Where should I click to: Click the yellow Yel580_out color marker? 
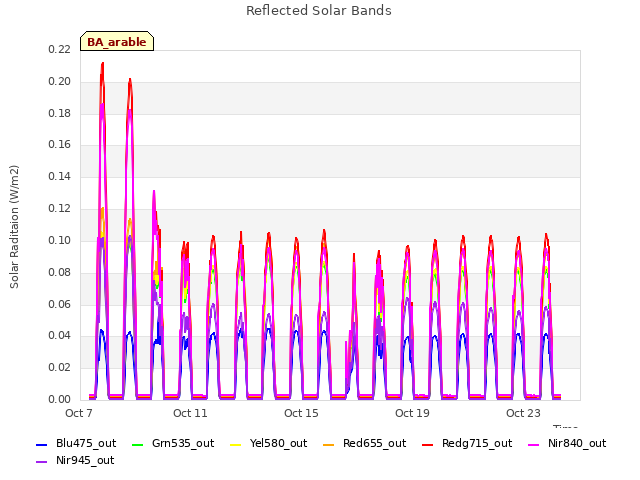point(236,444)
